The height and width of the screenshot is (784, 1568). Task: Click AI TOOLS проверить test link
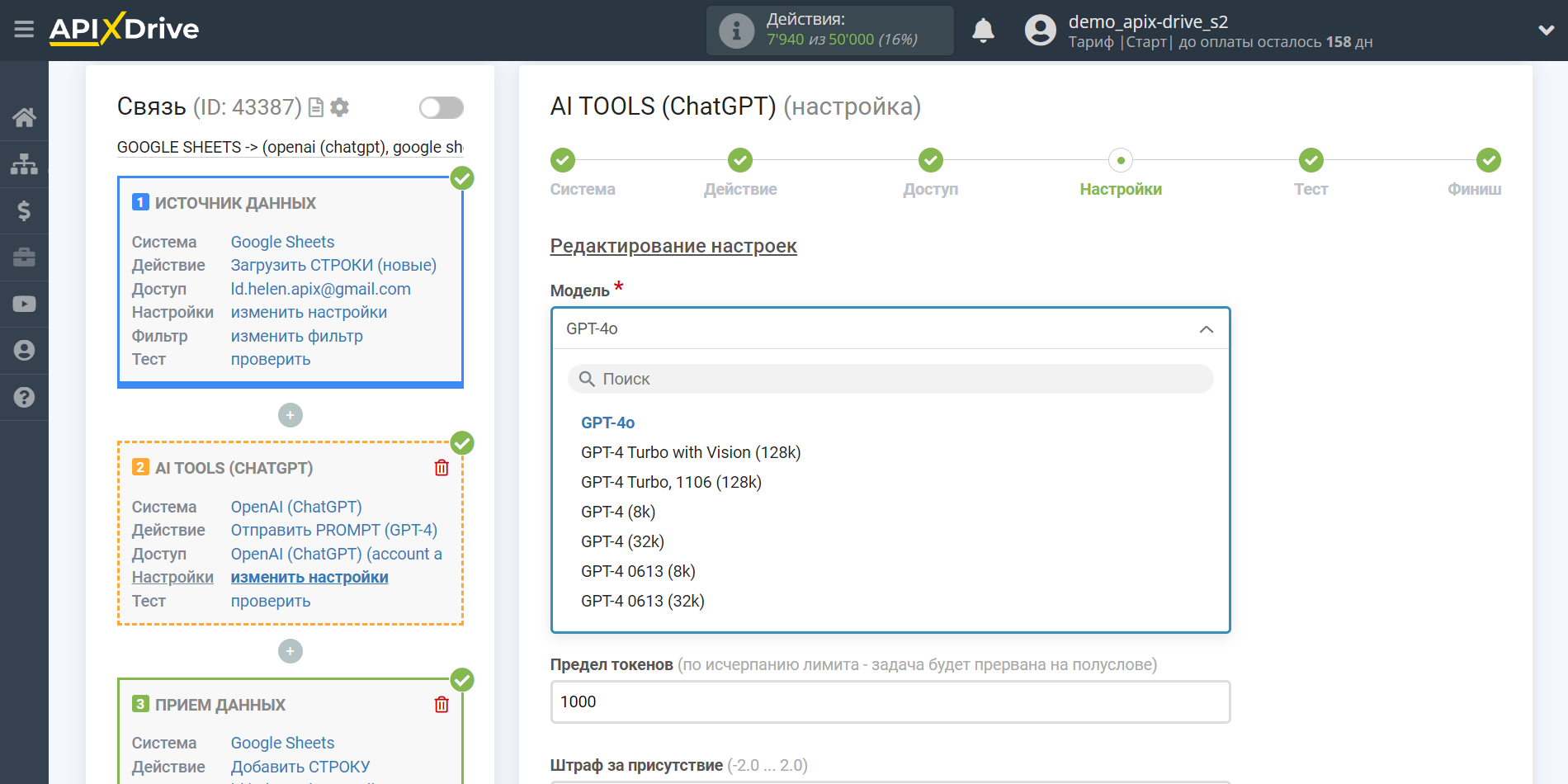pos(271,601)
